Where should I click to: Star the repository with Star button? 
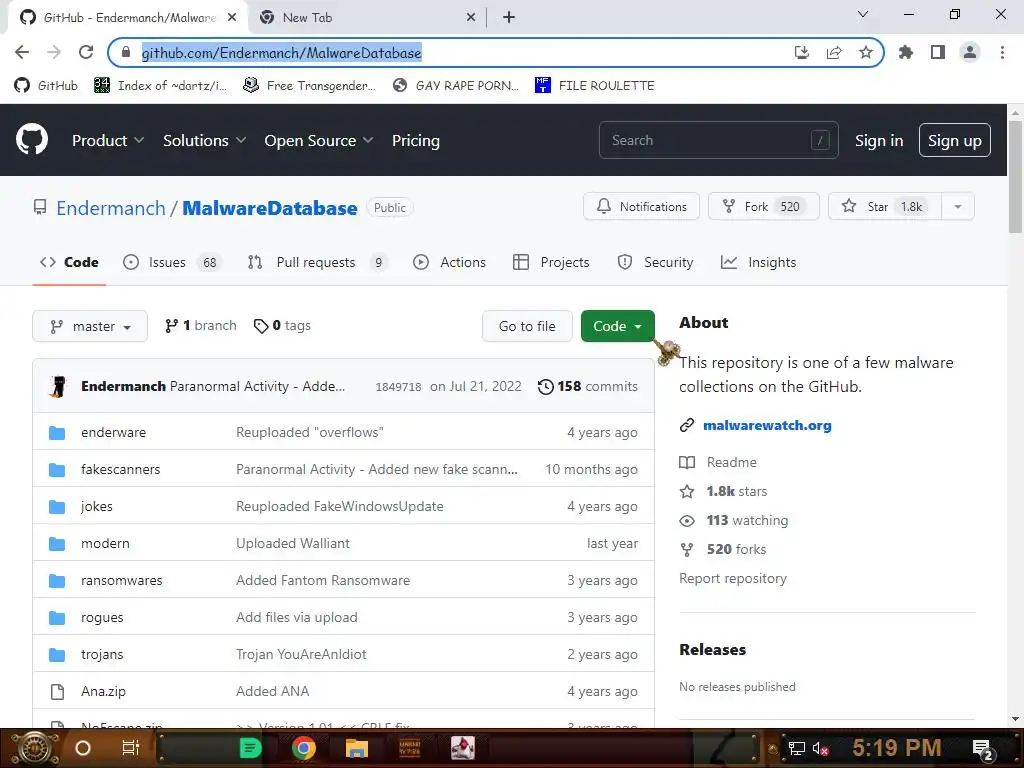pos(884,206)
